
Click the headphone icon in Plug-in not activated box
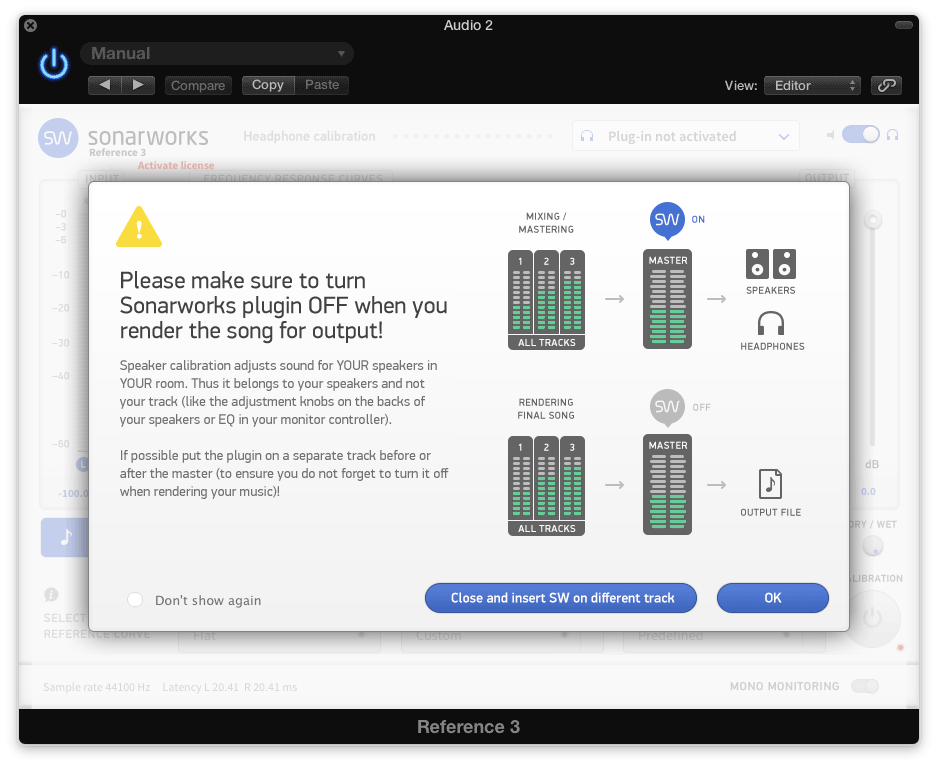(587, 136)
